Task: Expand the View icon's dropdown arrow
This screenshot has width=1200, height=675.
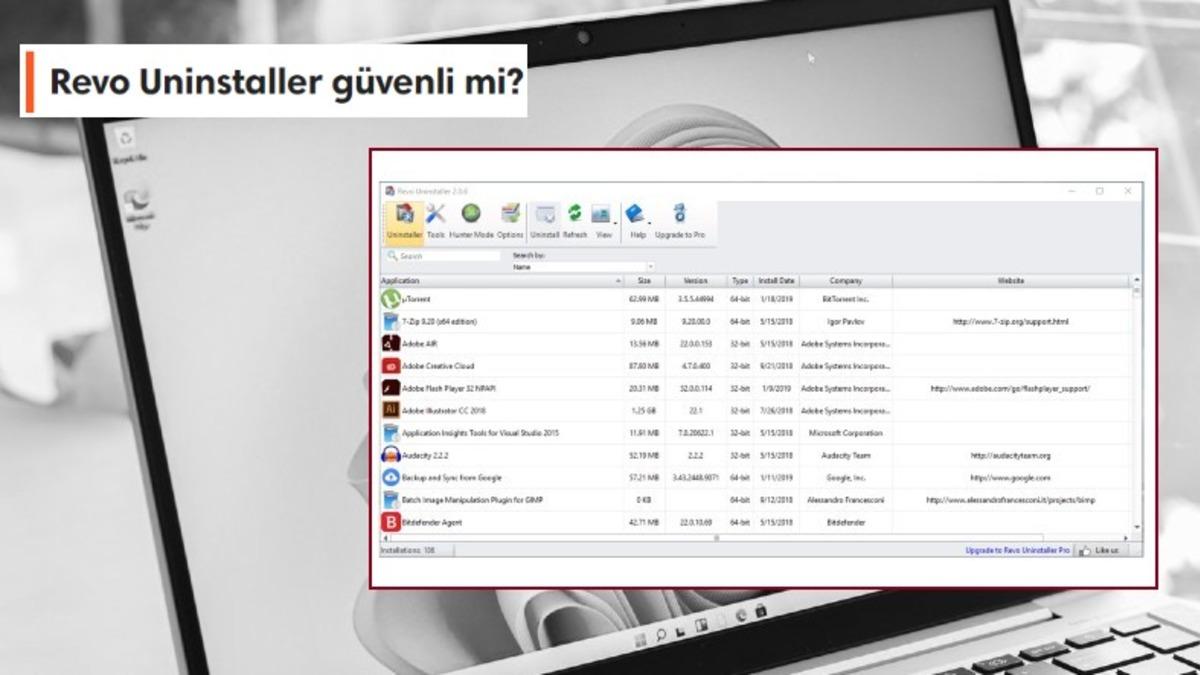Action: click(615, 224)
